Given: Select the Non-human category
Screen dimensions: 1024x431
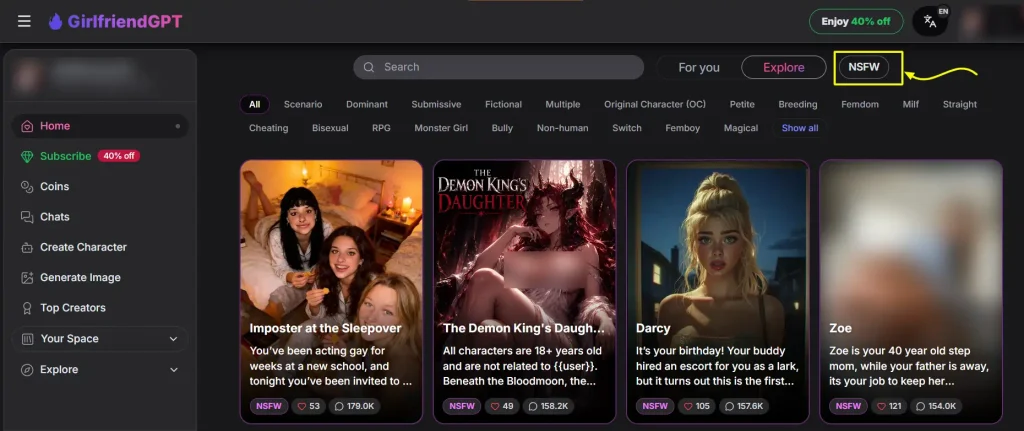Looking at the screenshot, I should (562, 128).
